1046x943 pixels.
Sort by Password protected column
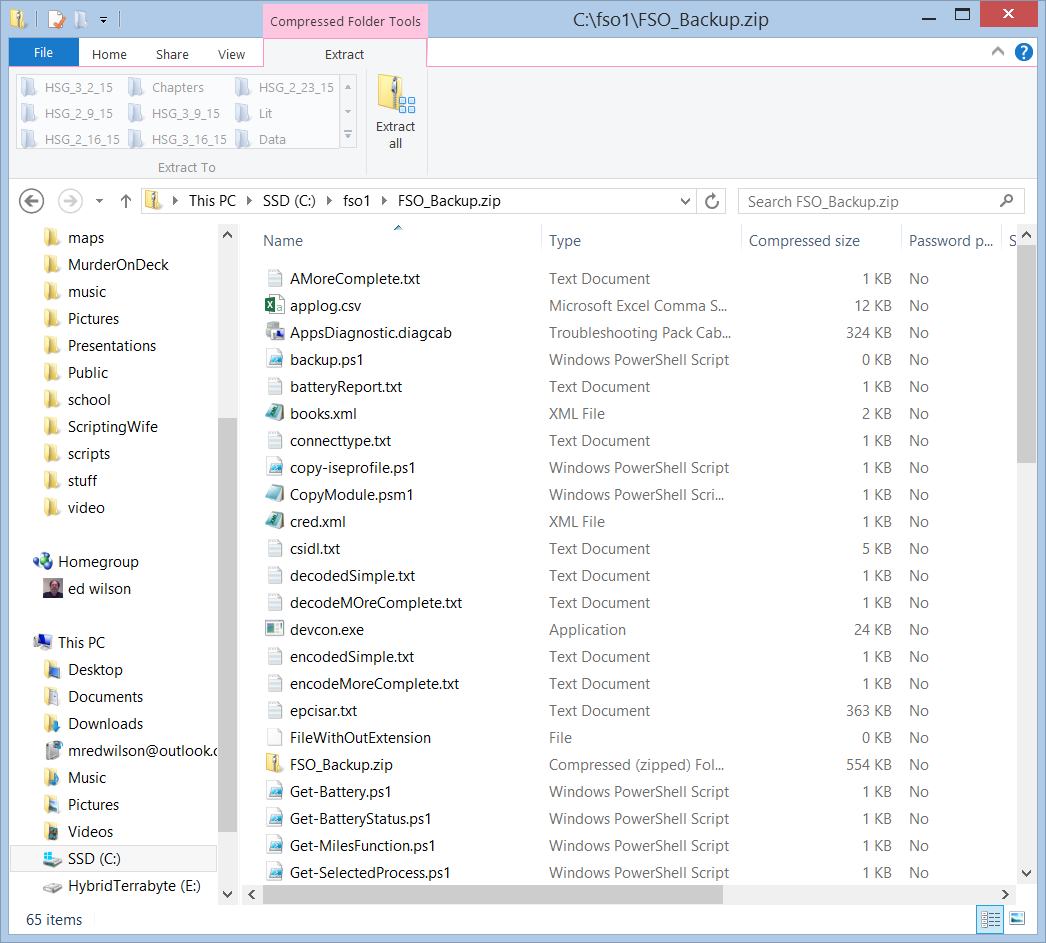tap(951, 241)
